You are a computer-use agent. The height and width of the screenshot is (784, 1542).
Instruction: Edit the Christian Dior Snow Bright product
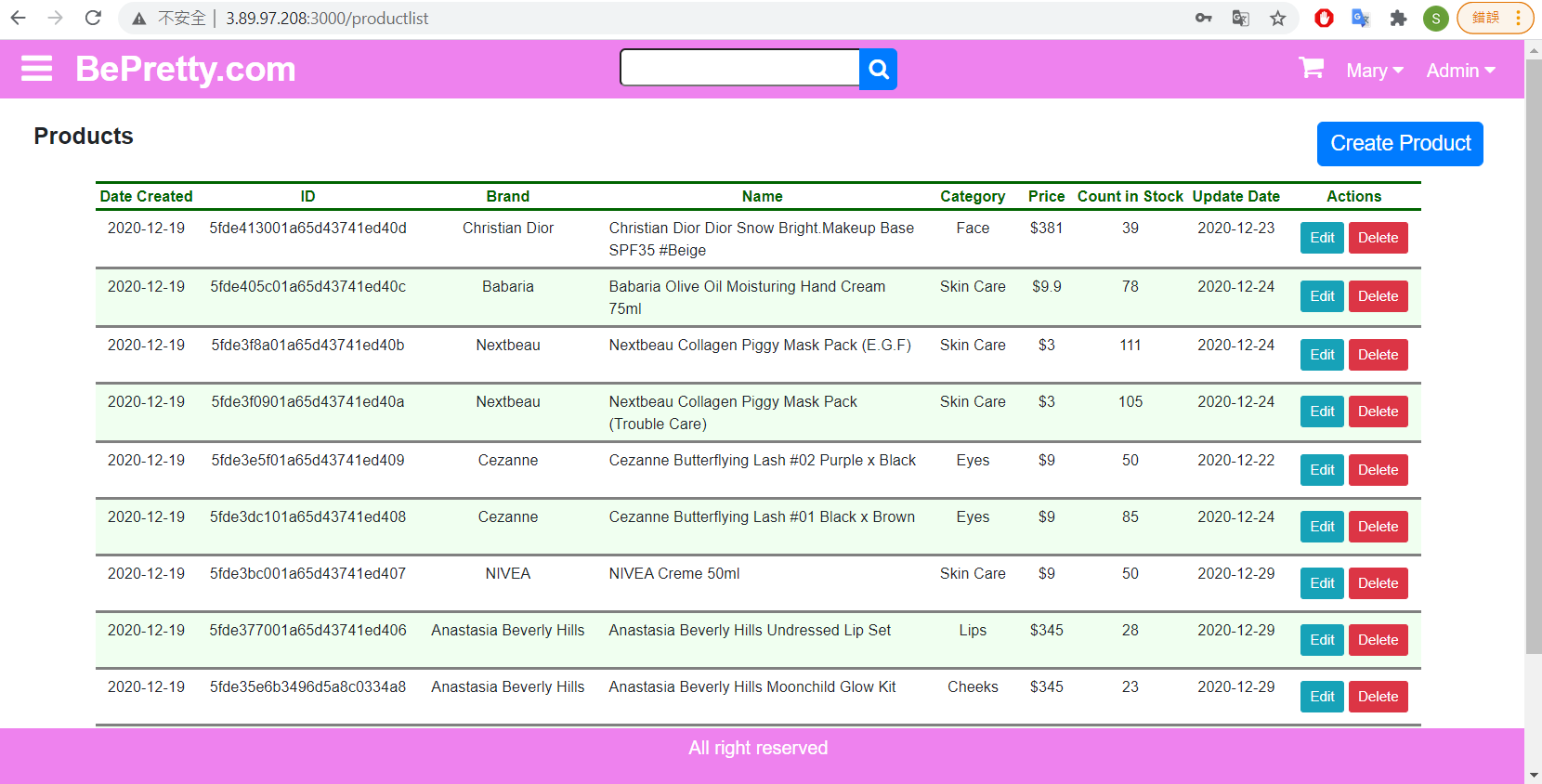(1322, 238)
